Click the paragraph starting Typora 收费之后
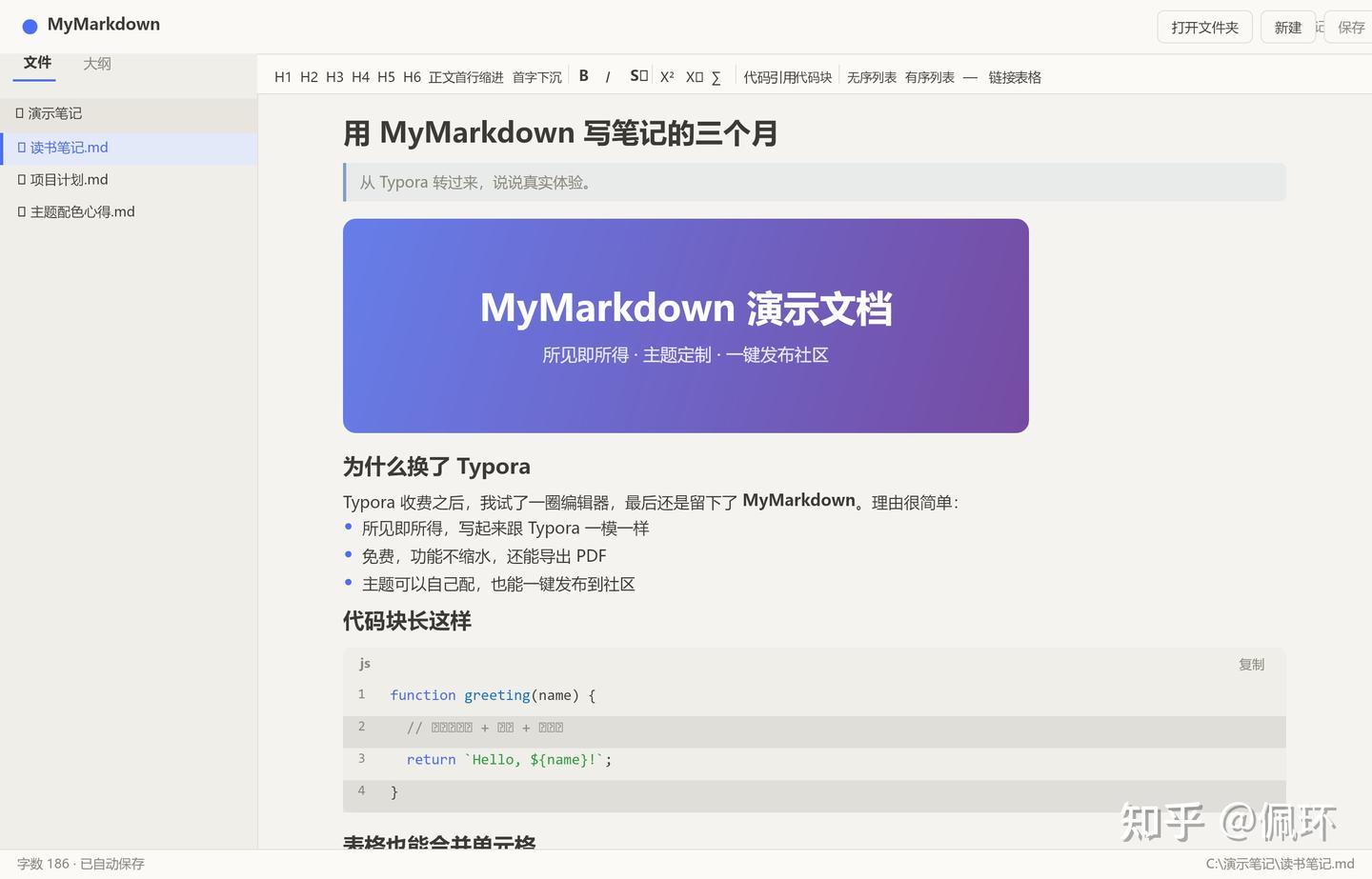 click(x=651, y=501)
